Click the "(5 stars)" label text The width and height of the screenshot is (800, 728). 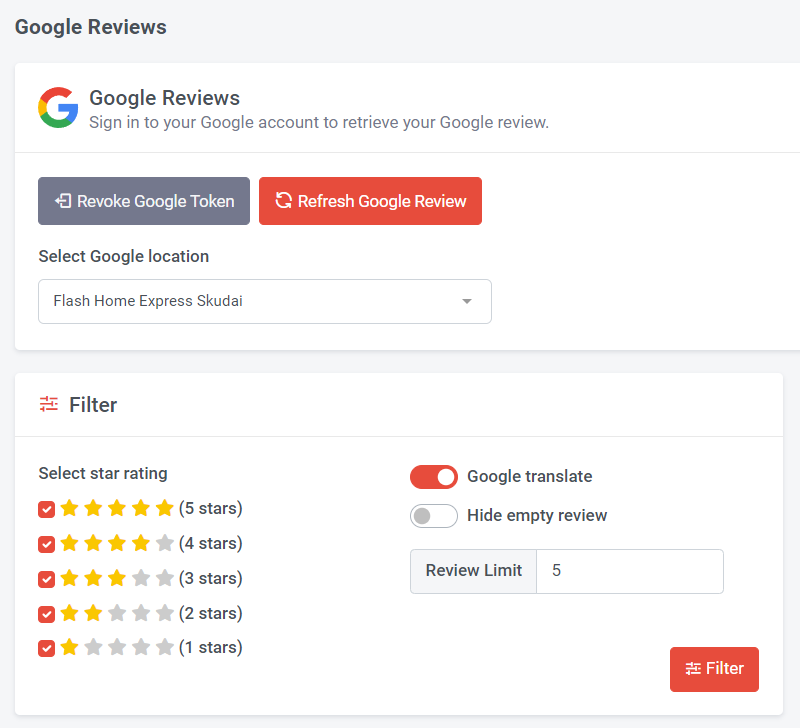(211, 509)
